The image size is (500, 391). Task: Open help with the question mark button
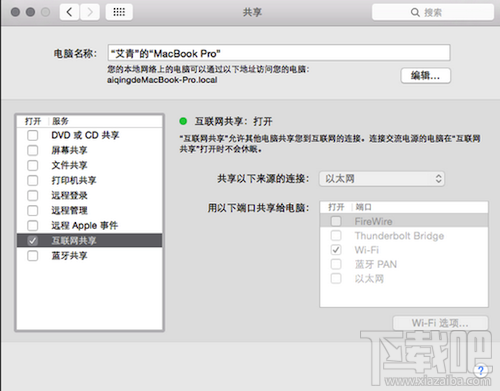[481, 370]
